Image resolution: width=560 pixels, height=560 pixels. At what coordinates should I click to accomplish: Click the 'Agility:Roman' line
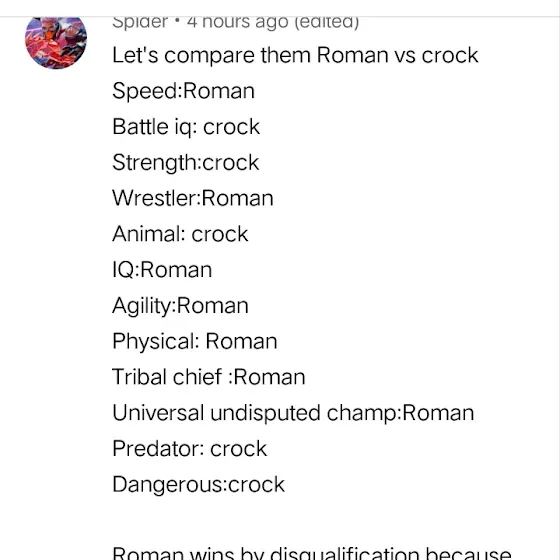coord(180,306)
